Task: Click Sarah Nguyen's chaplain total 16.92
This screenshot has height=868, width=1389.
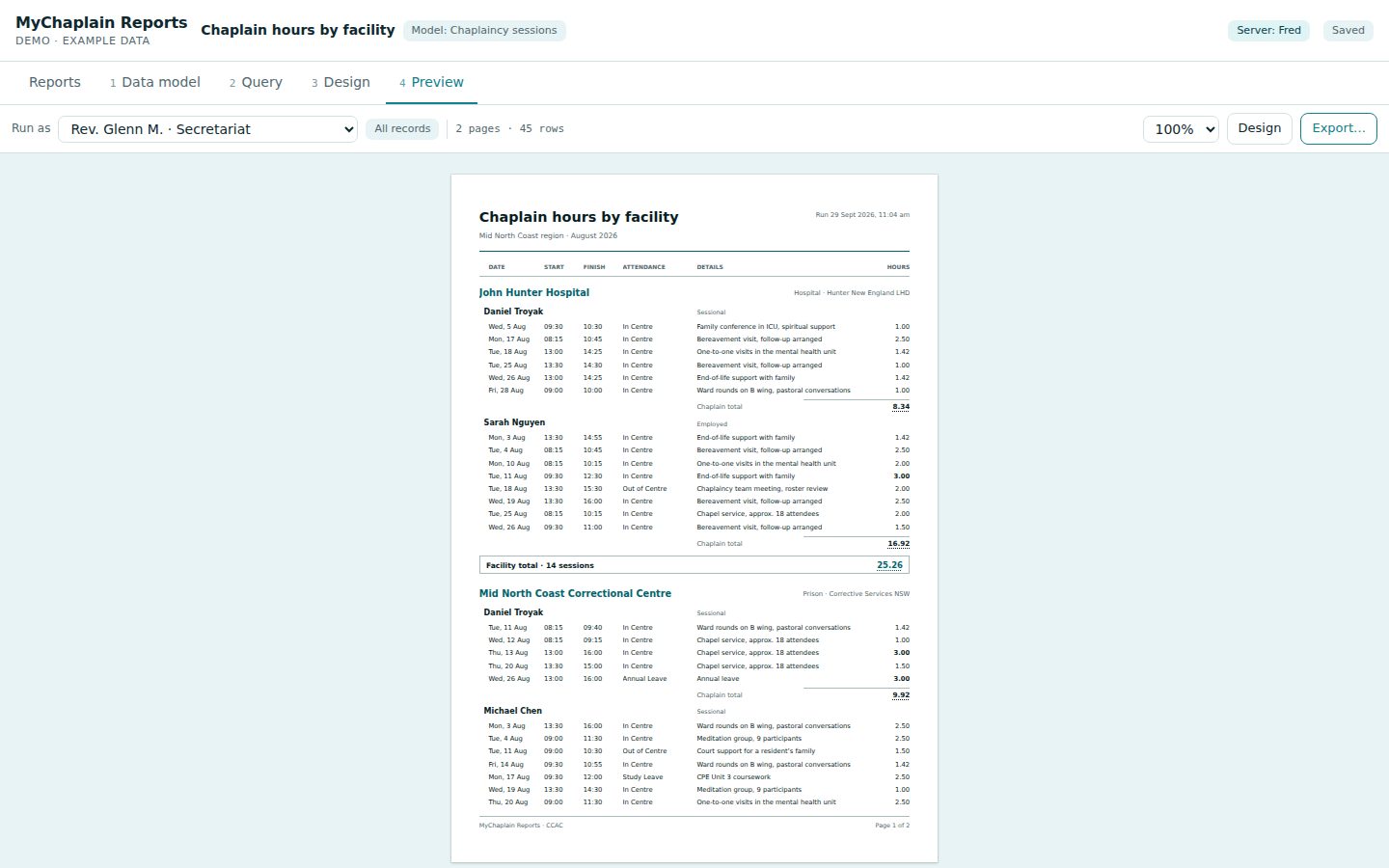Action: (898, 544)
